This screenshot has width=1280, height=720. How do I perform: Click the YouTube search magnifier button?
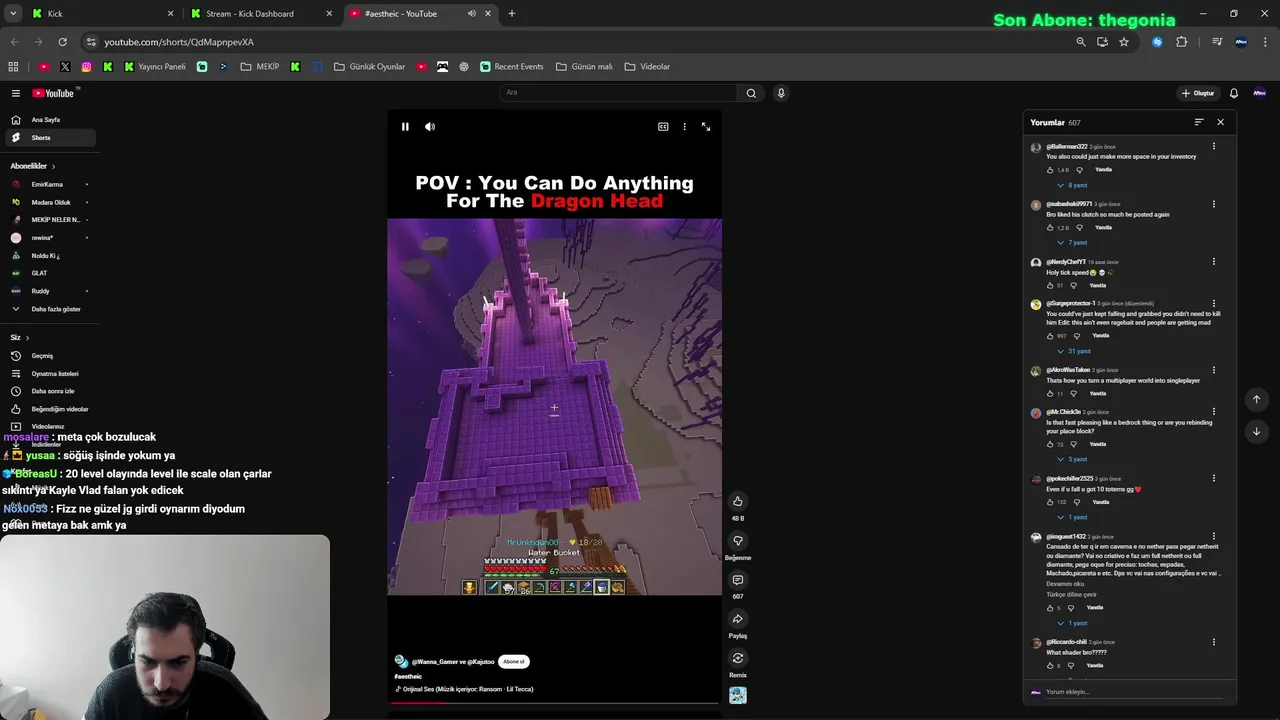(x=751, y=93)
